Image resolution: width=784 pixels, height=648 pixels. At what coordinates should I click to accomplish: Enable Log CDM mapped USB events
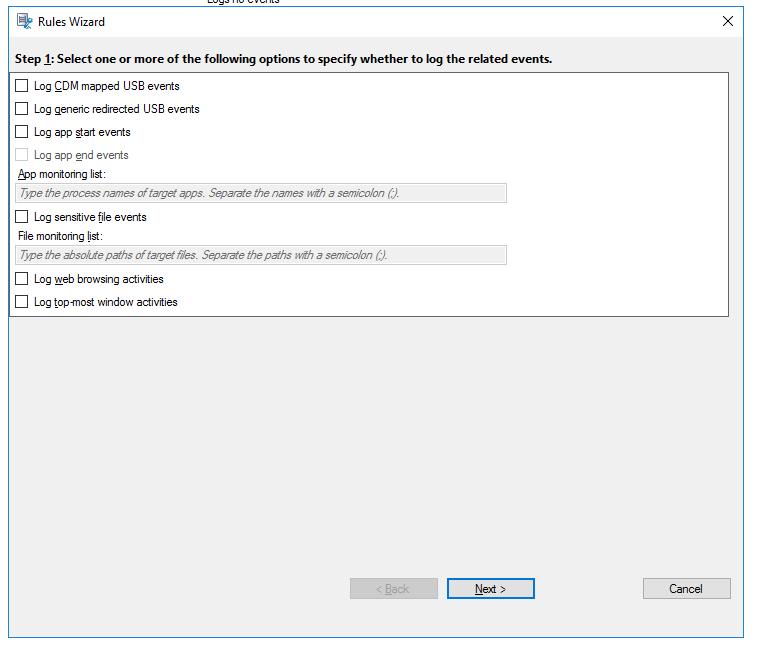[x=22, y=86]
